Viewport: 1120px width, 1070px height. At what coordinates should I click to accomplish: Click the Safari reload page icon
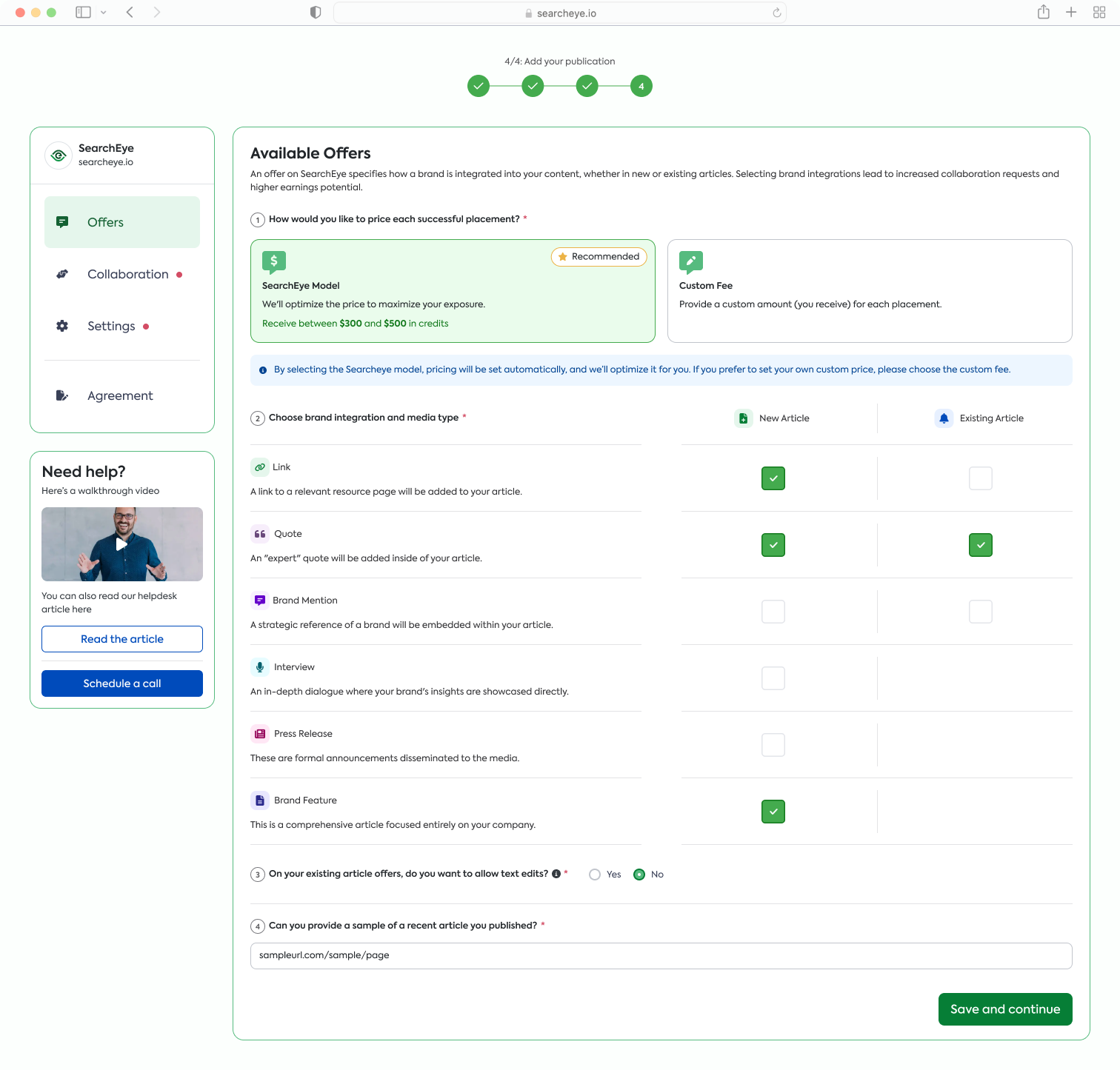pos(776,13)
